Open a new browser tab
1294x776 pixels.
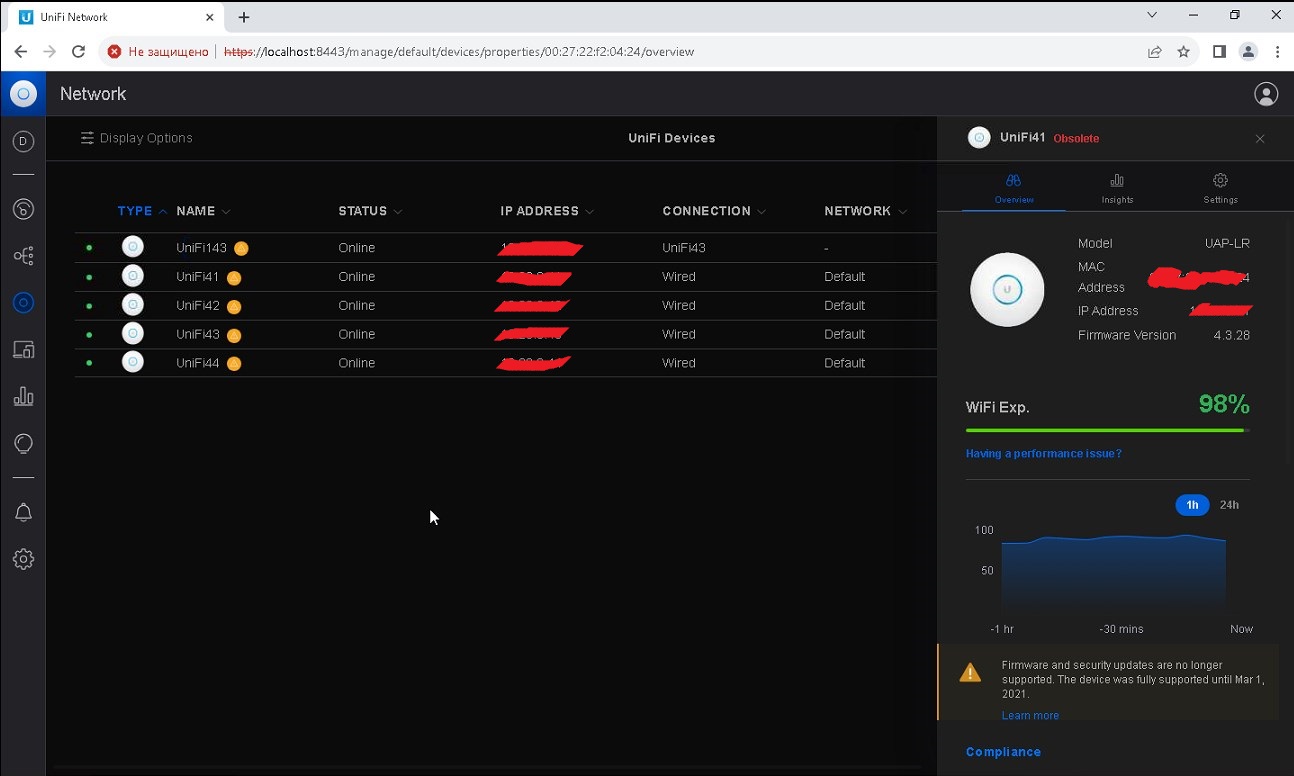[x=244, y=17]
